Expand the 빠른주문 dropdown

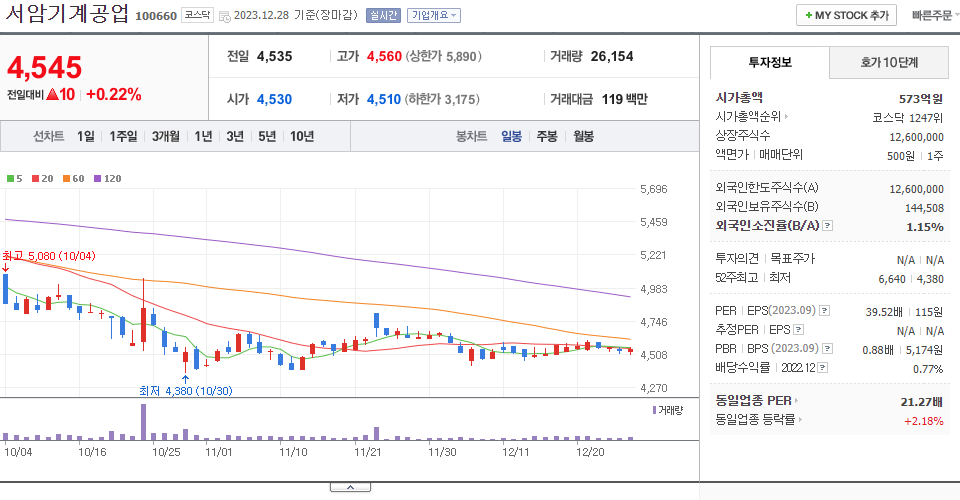pos(935,15)
